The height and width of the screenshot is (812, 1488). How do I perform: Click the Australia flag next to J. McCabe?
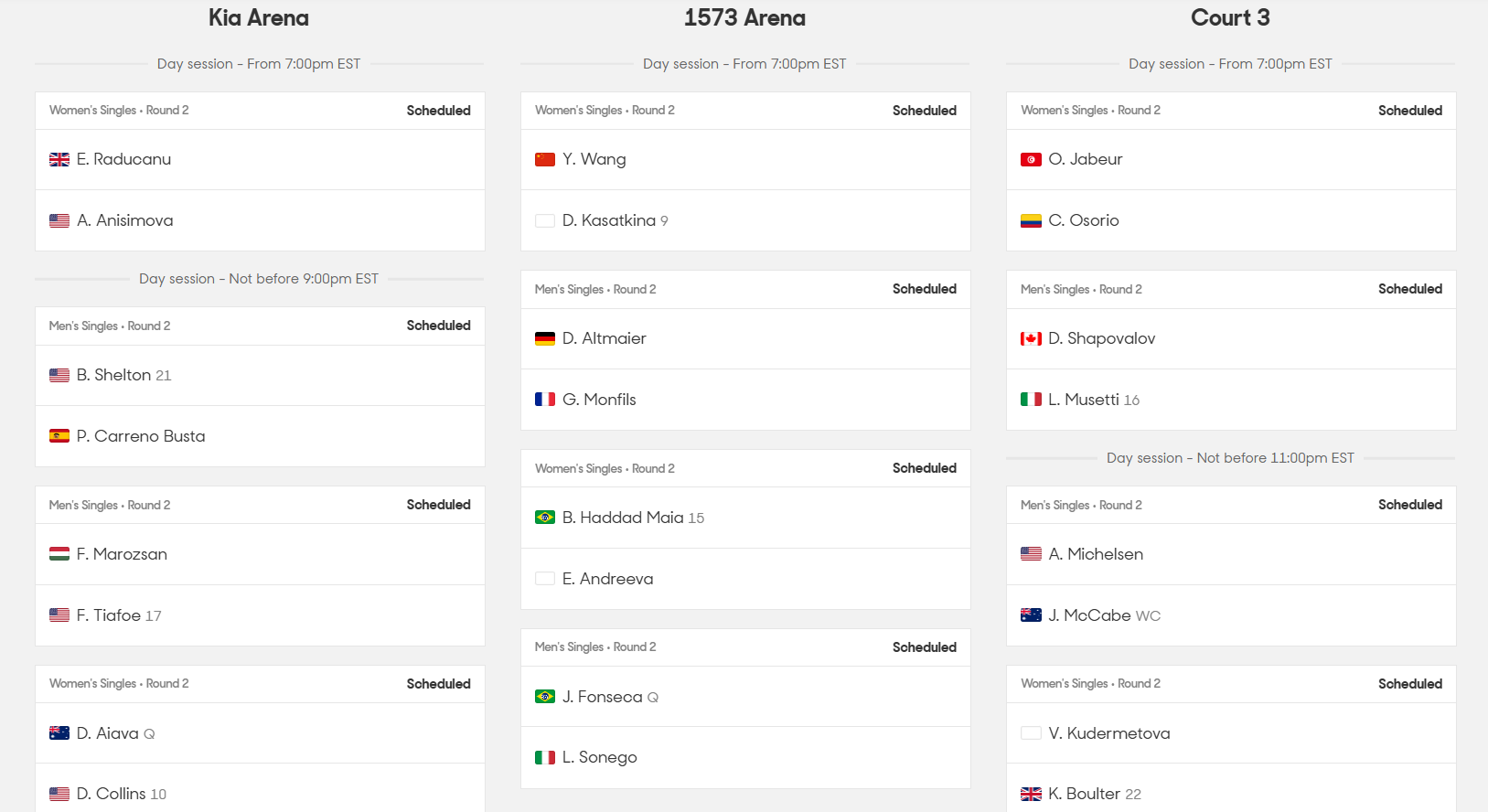pos(1031,615)
